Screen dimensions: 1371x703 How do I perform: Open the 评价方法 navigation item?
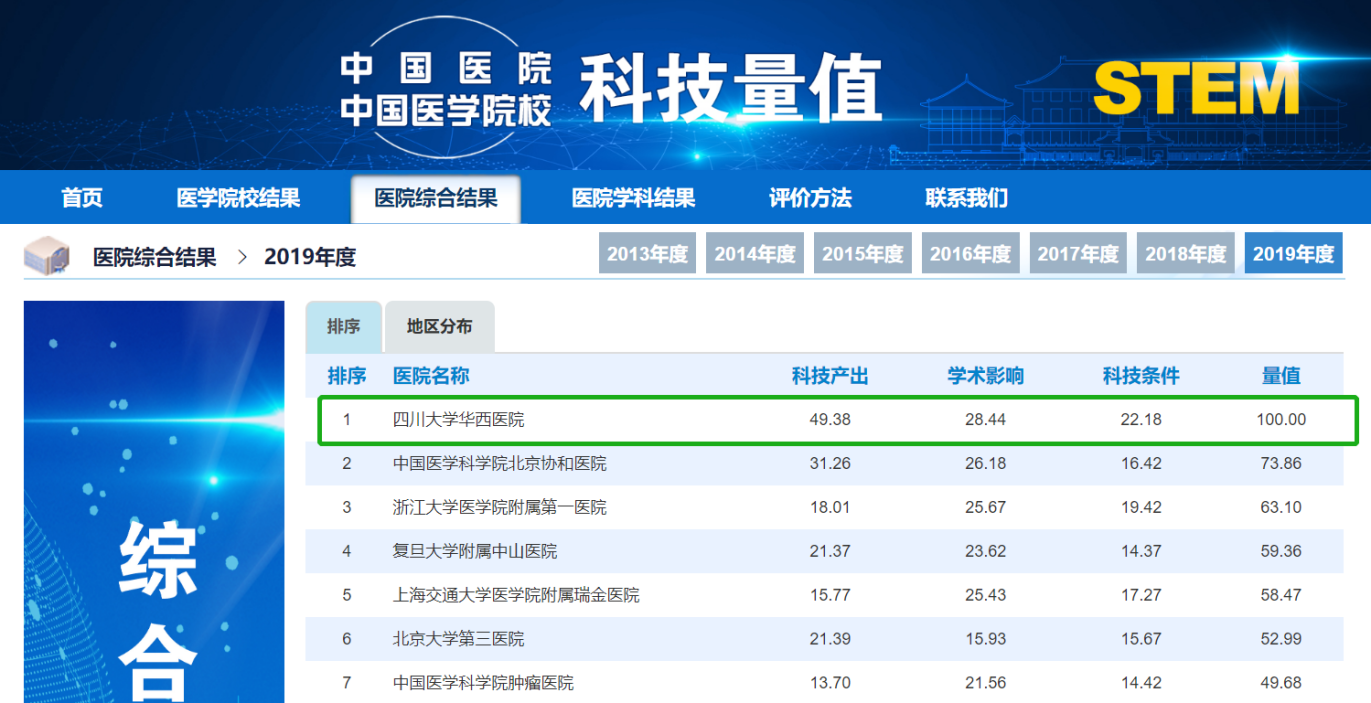click(810, 198)
